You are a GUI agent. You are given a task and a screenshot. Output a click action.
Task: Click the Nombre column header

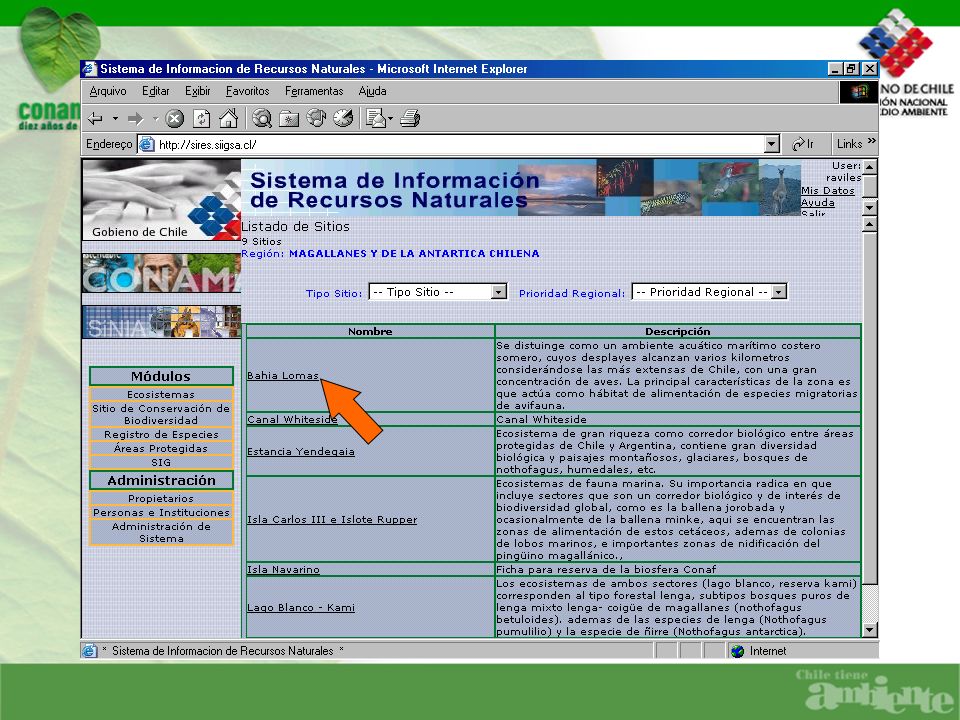click(x=370, y=331)
